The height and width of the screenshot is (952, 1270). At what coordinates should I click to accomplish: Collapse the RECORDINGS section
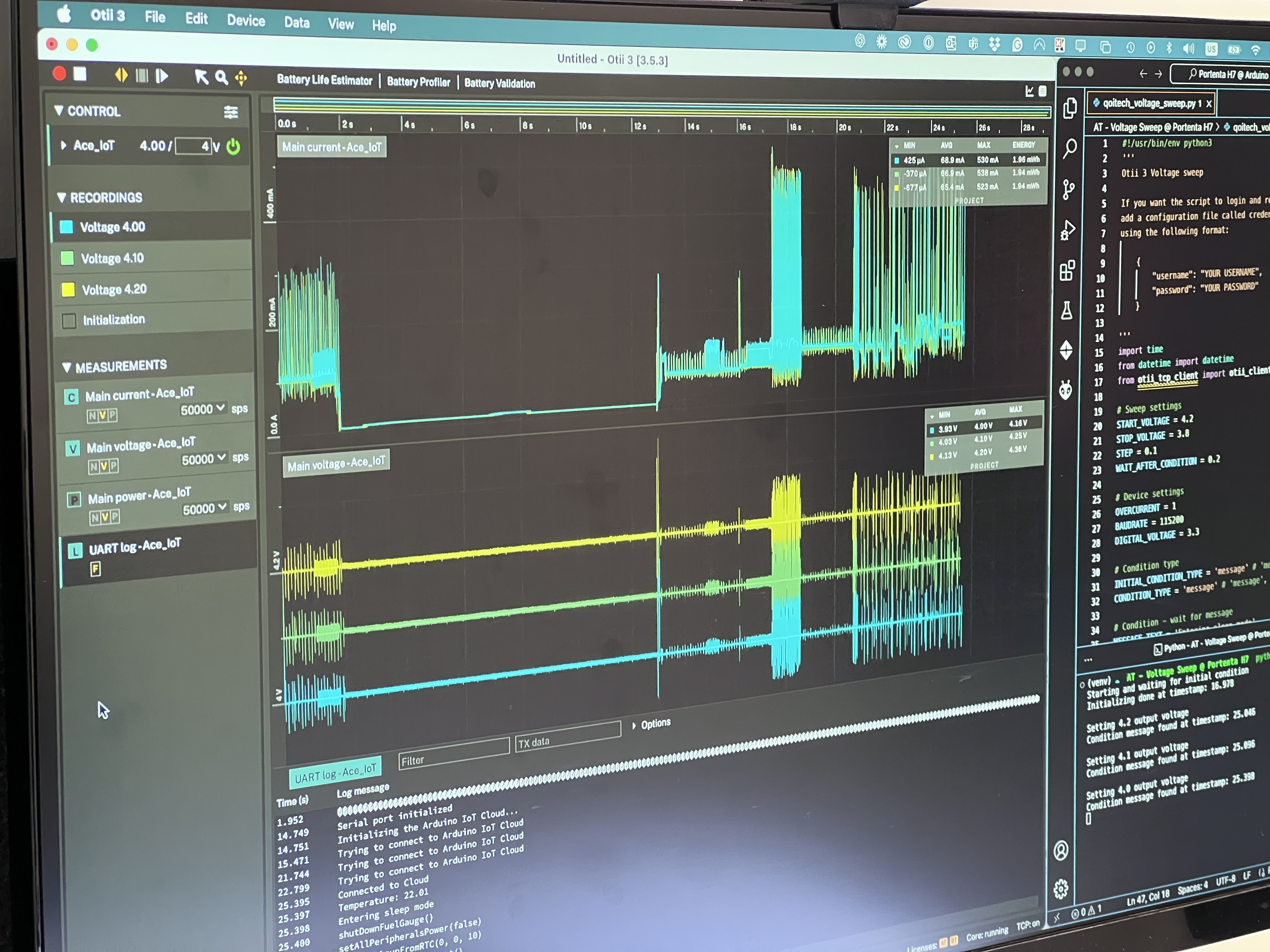tap(61, 197)
